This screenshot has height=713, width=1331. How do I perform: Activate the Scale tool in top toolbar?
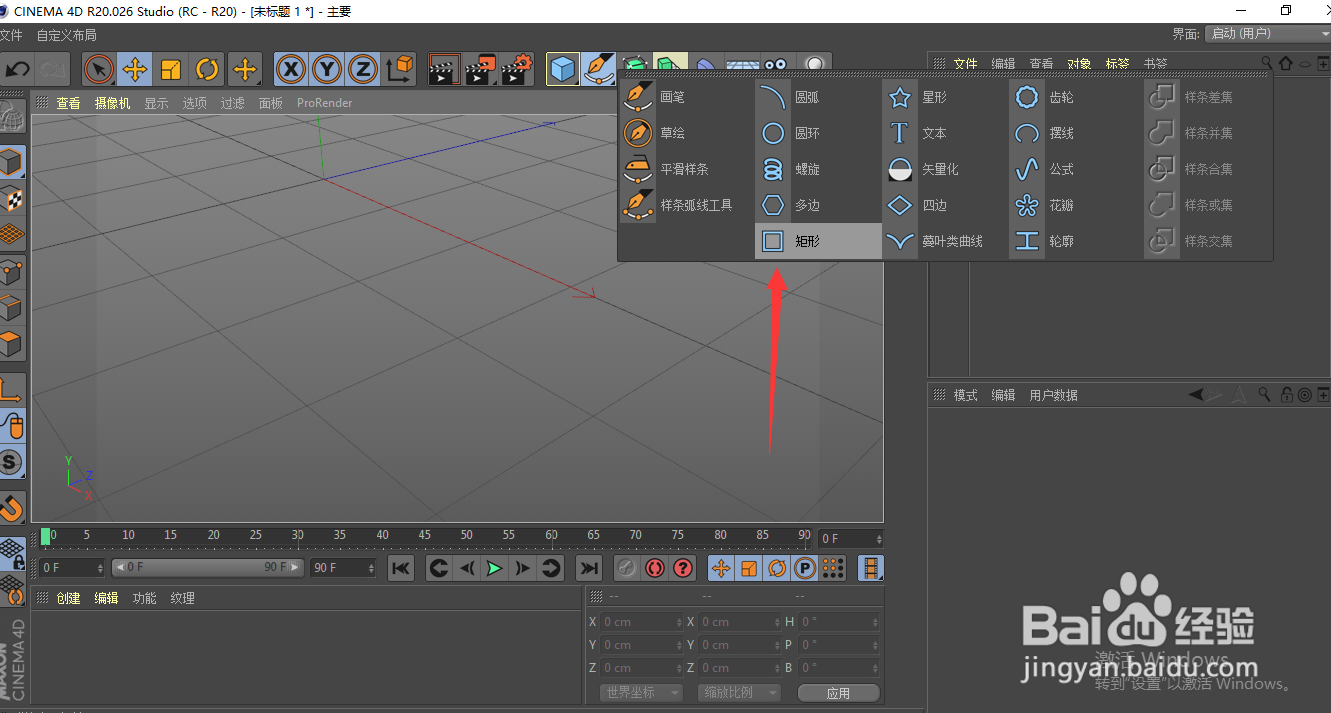click(x=171, y=69)
